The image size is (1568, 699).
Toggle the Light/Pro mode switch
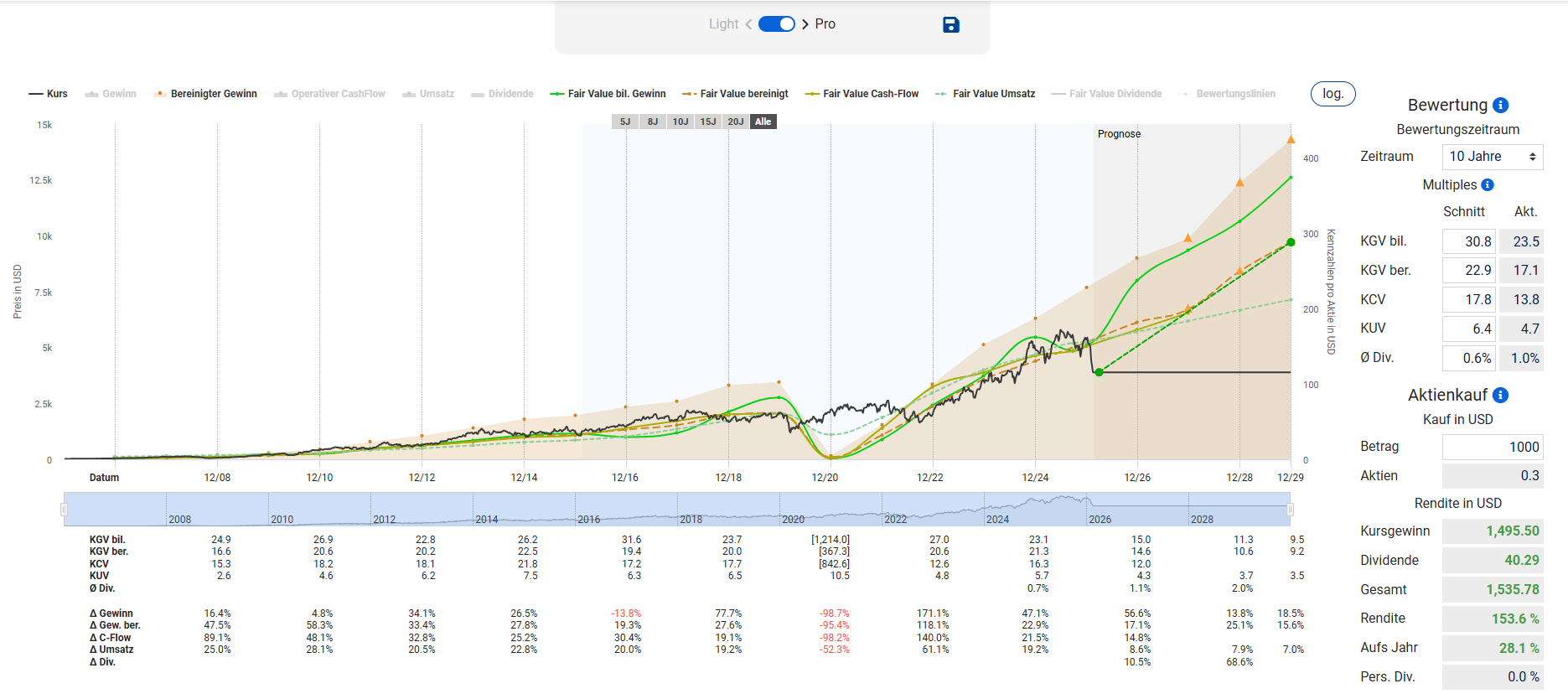[776, 24]
